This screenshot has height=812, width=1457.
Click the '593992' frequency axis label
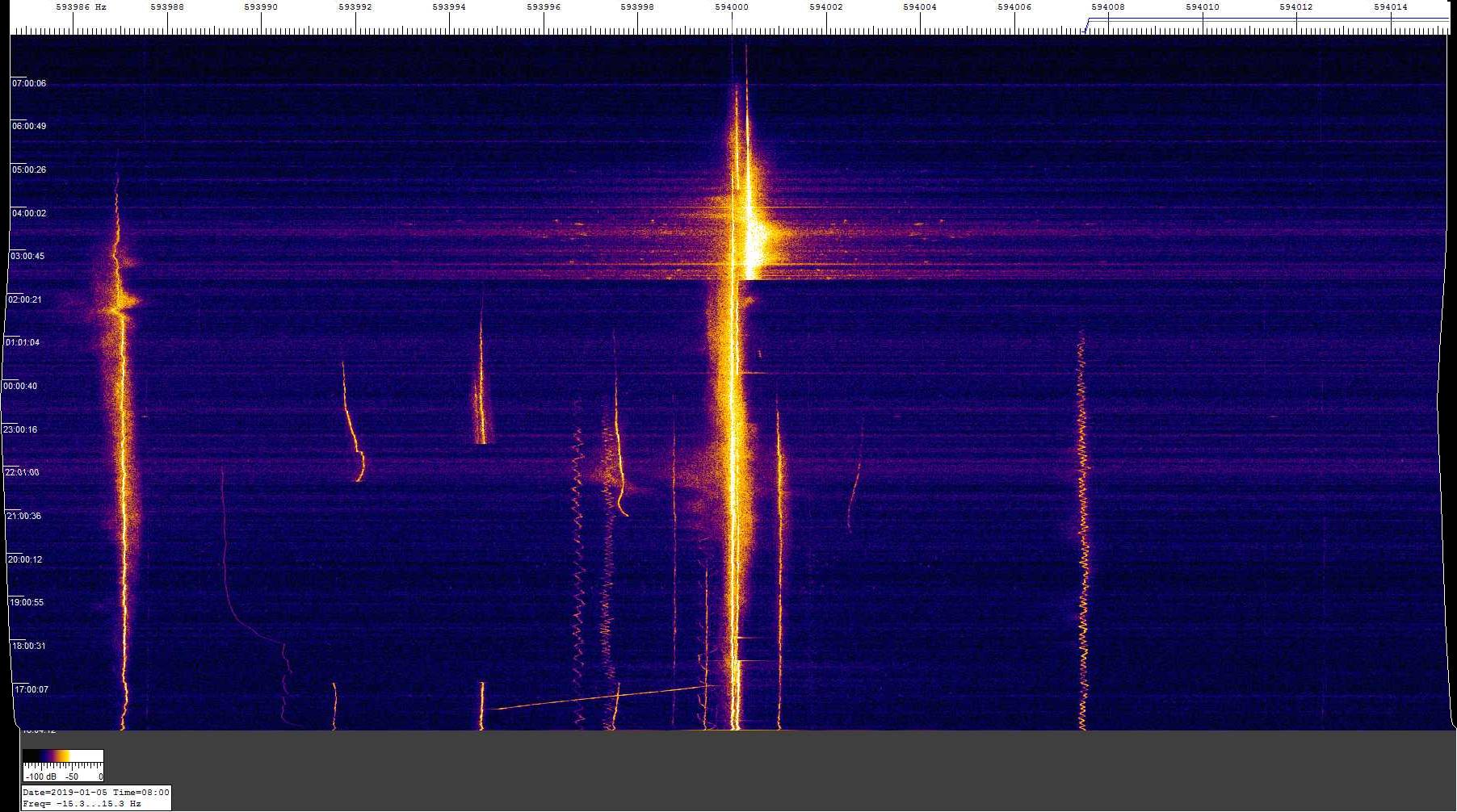[x=355, y=7]
